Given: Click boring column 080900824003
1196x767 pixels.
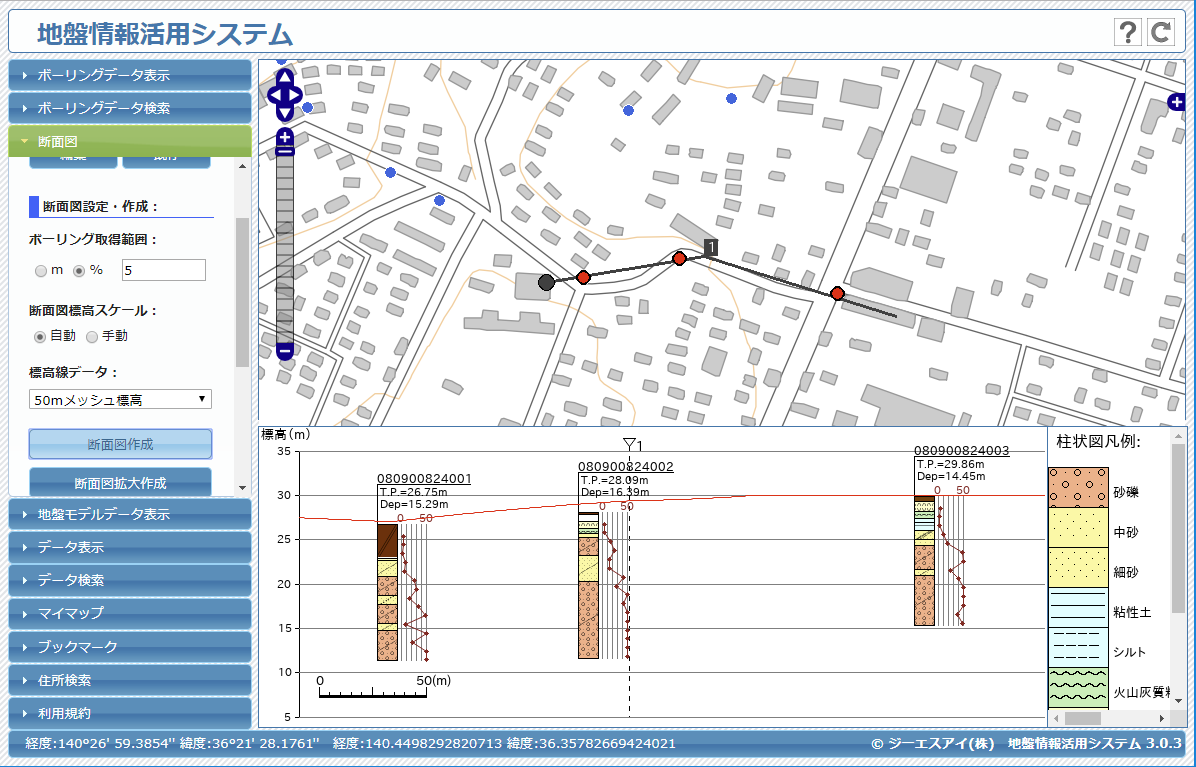Looking at the screenshot, I should 924,560.
